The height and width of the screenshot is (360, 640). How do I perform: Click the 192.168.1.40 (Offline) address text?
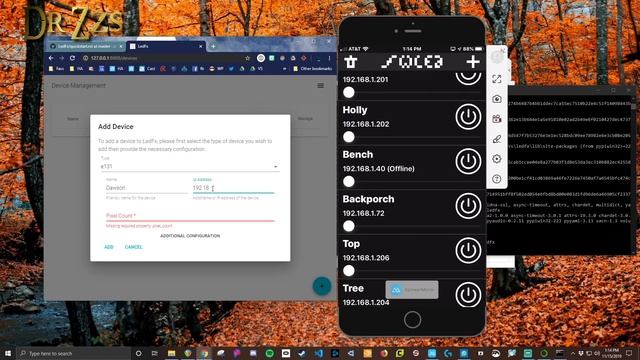[378, 169]
